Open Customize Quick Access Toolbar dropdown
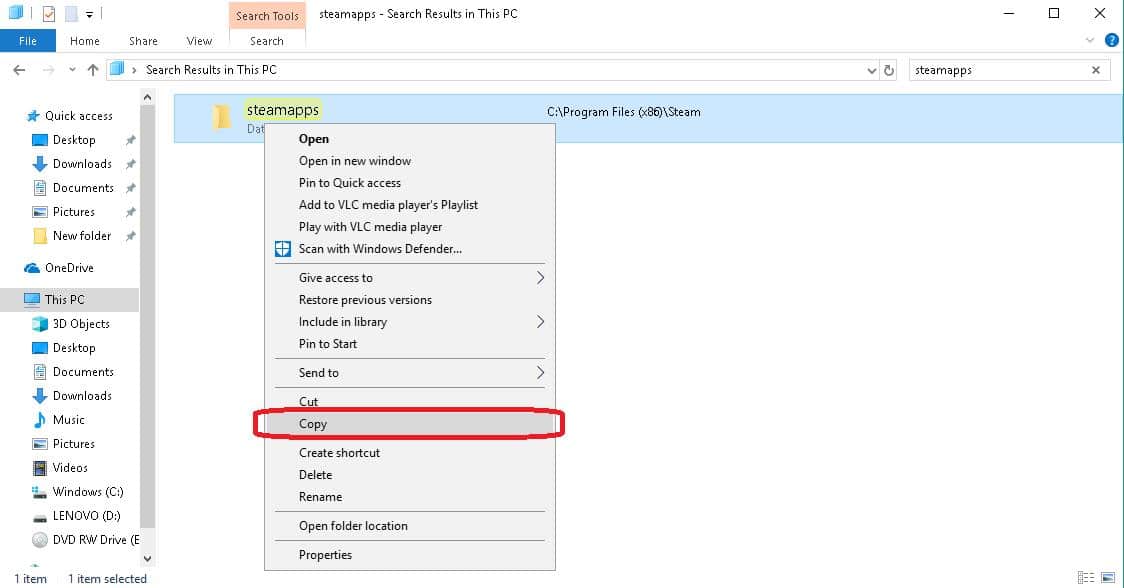This screenshot has width=1124, height=588. pos(90,14)
